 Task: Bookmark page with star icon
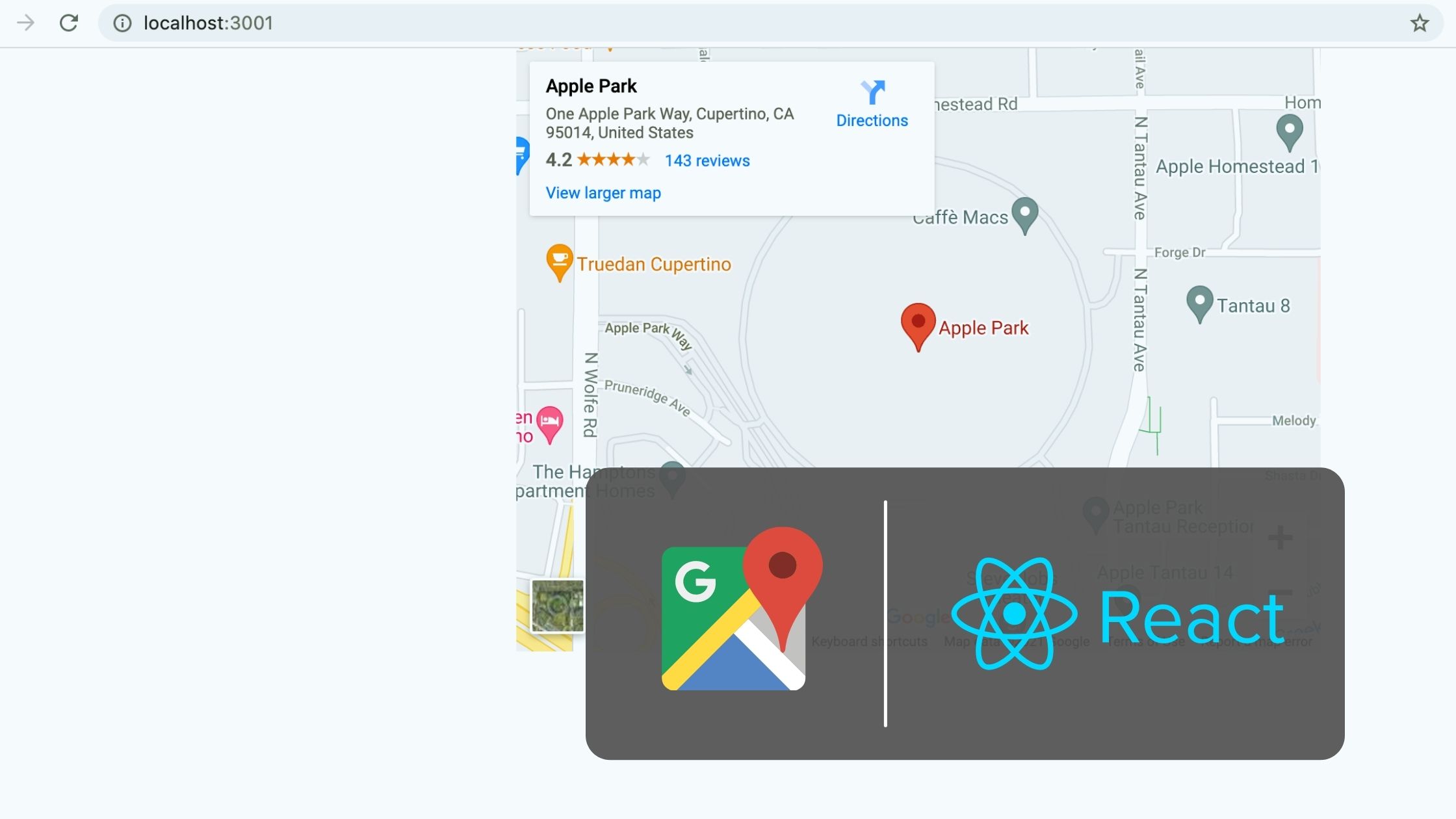pyautogui.click(x=1419, y=23)
